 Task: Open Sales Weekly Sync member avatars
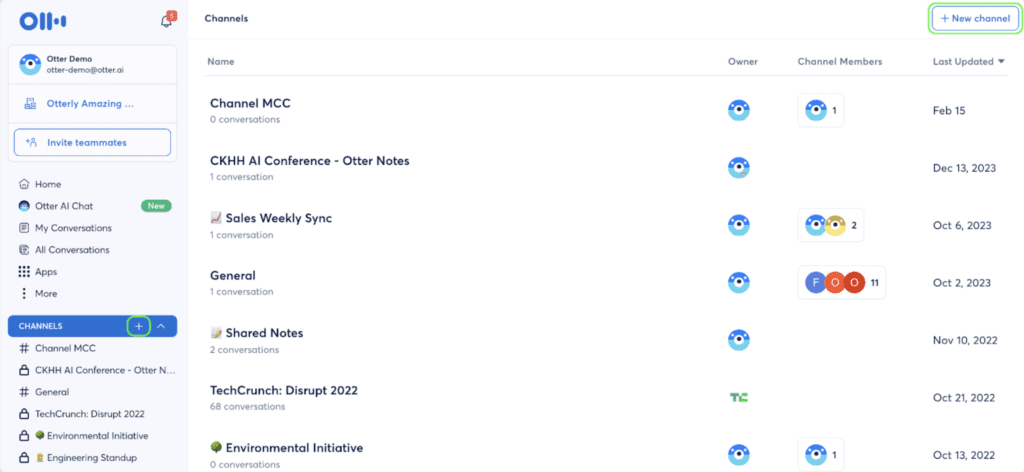[830, 225]
